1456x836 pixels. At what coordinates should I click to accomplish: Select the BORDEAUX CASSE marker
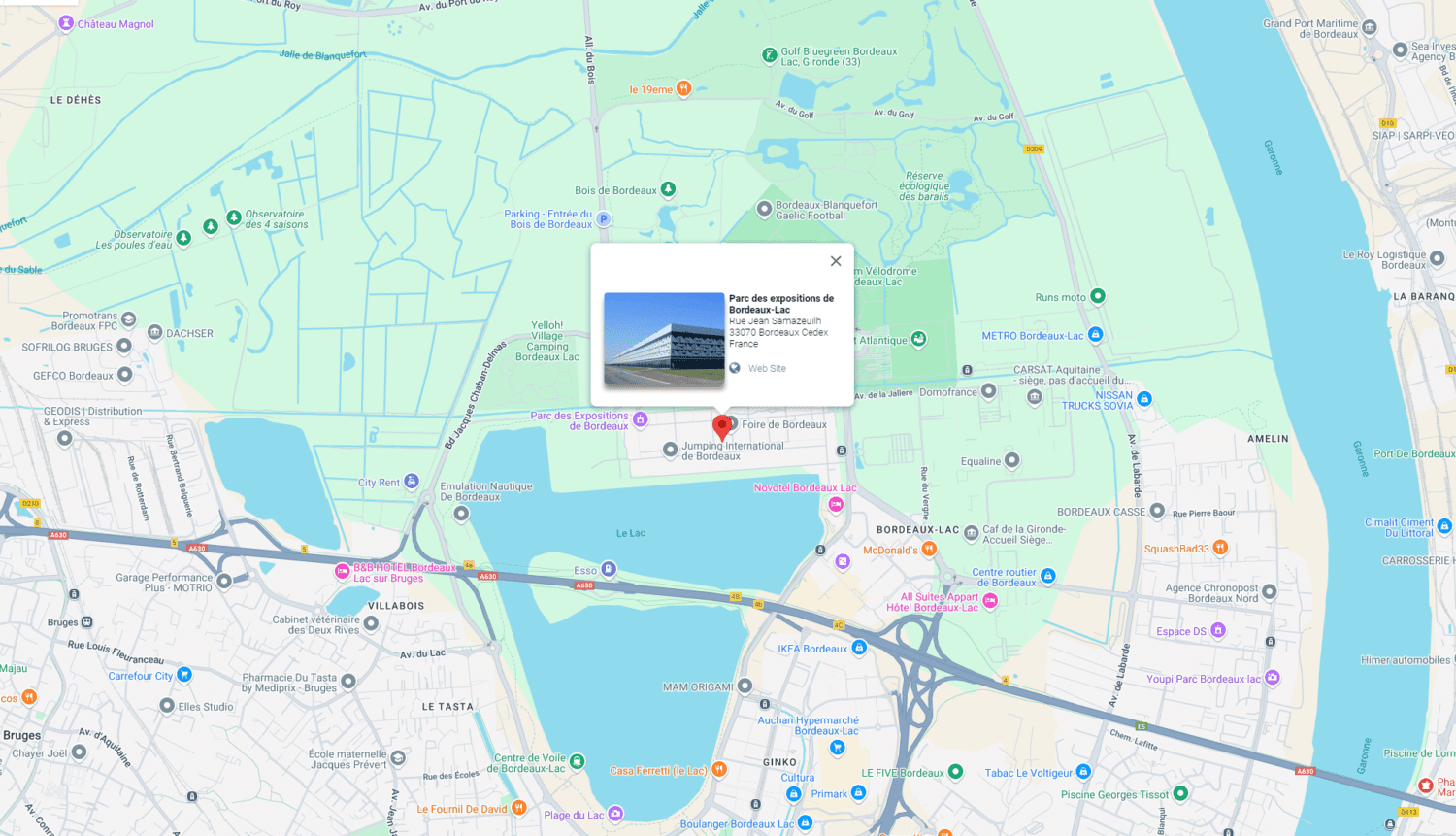point(1157,511)
